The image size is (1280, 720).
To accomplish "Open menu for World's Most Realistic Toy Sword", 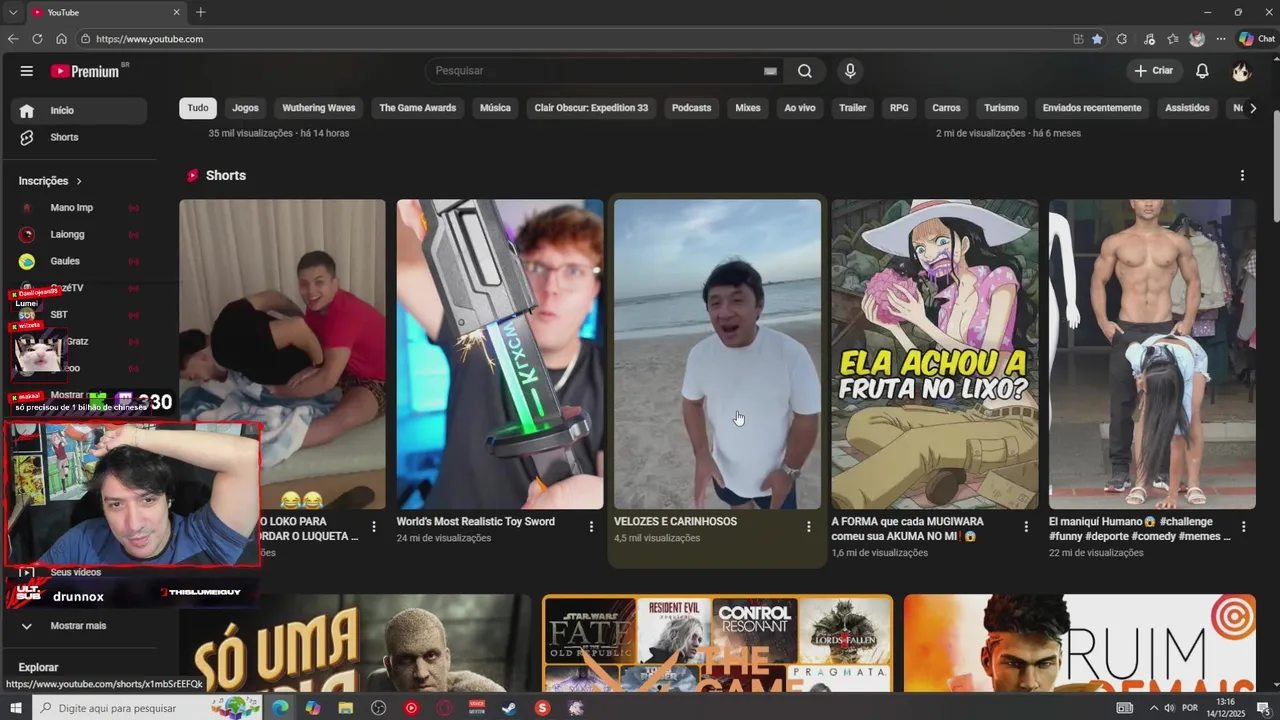I will (x=591, y=526).
